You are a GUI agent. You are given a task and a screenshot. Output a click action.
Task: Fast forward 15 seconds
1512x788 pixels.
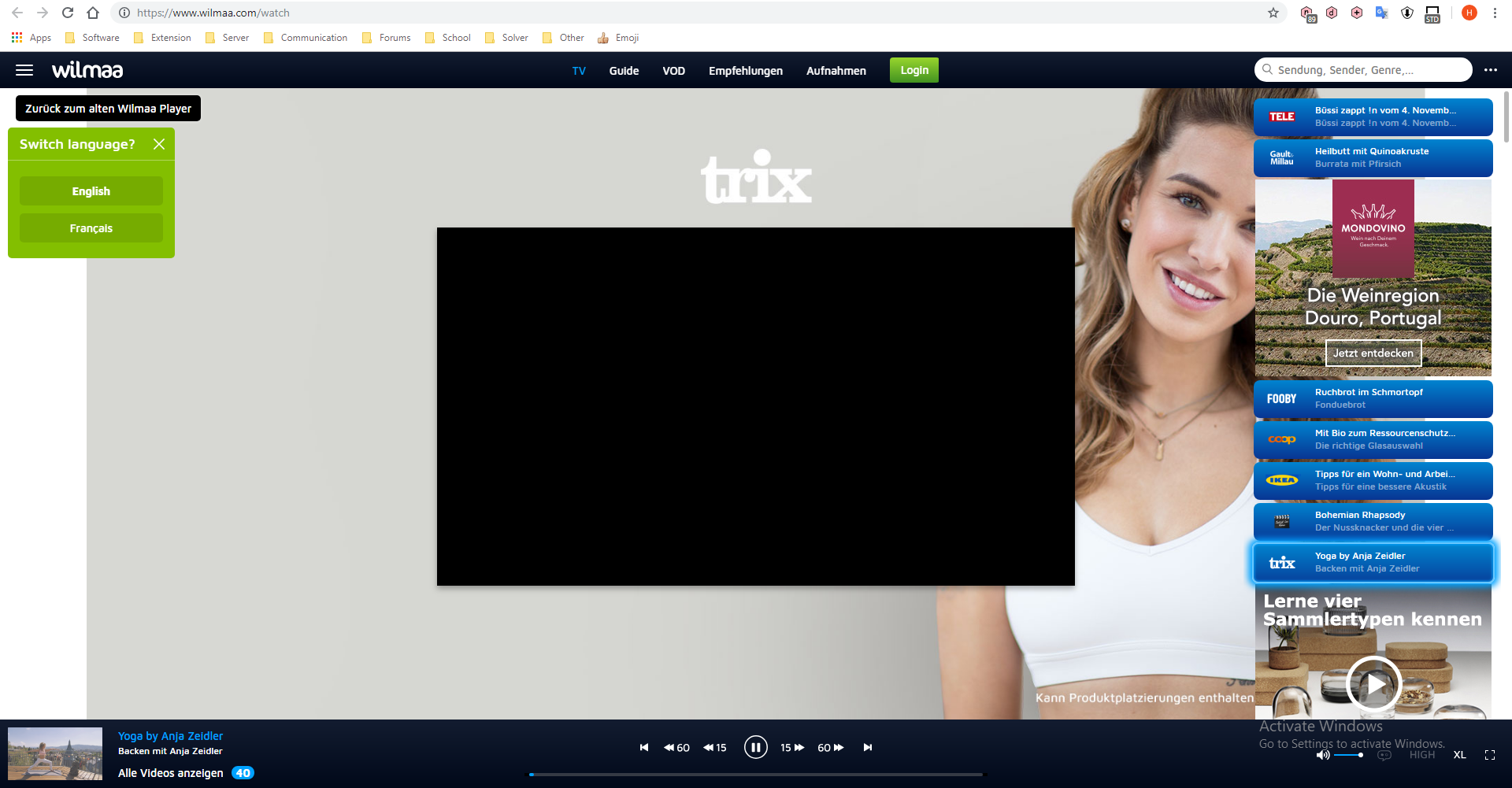(792, 747)
